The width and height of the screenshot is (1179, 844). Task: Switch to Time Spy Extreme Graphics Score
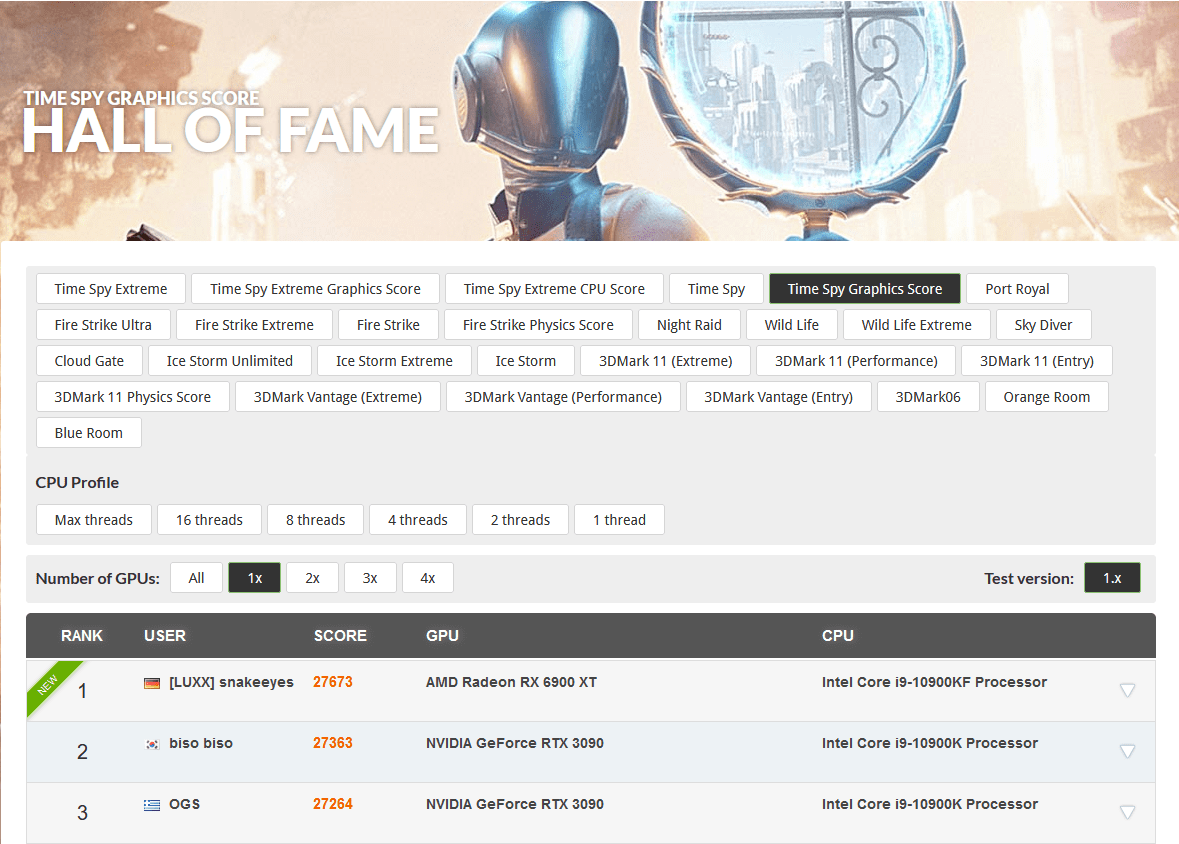pos(315,289)
